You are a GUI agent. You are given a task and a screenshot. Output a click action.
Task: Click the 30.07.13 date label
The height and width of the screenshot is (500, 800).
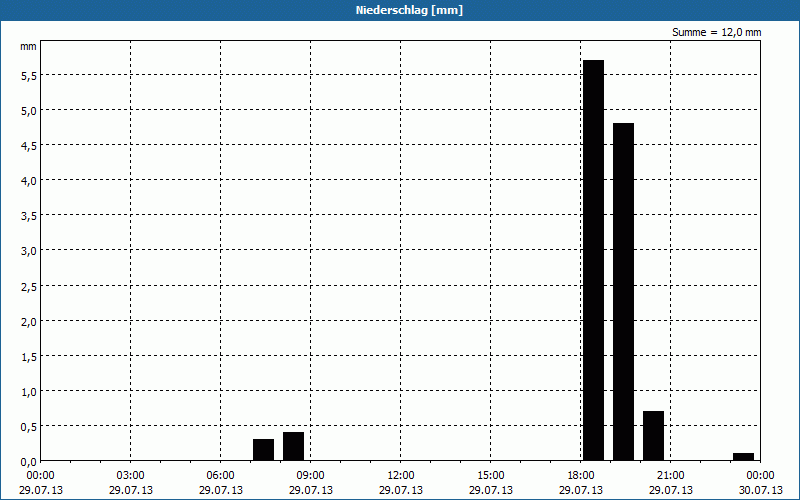pyautogui.click(x=761, y=490)
